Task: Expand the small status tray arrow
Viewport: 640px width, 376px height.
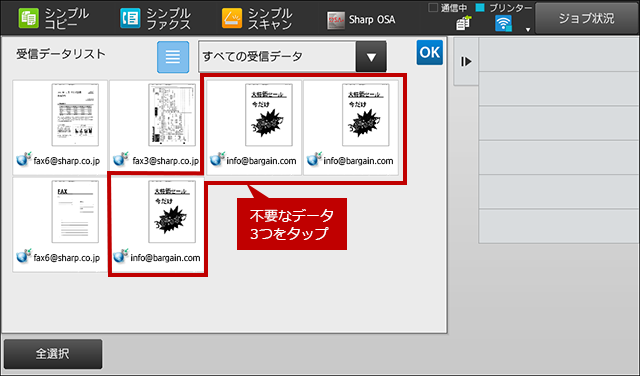Action: tap(528, 29)
